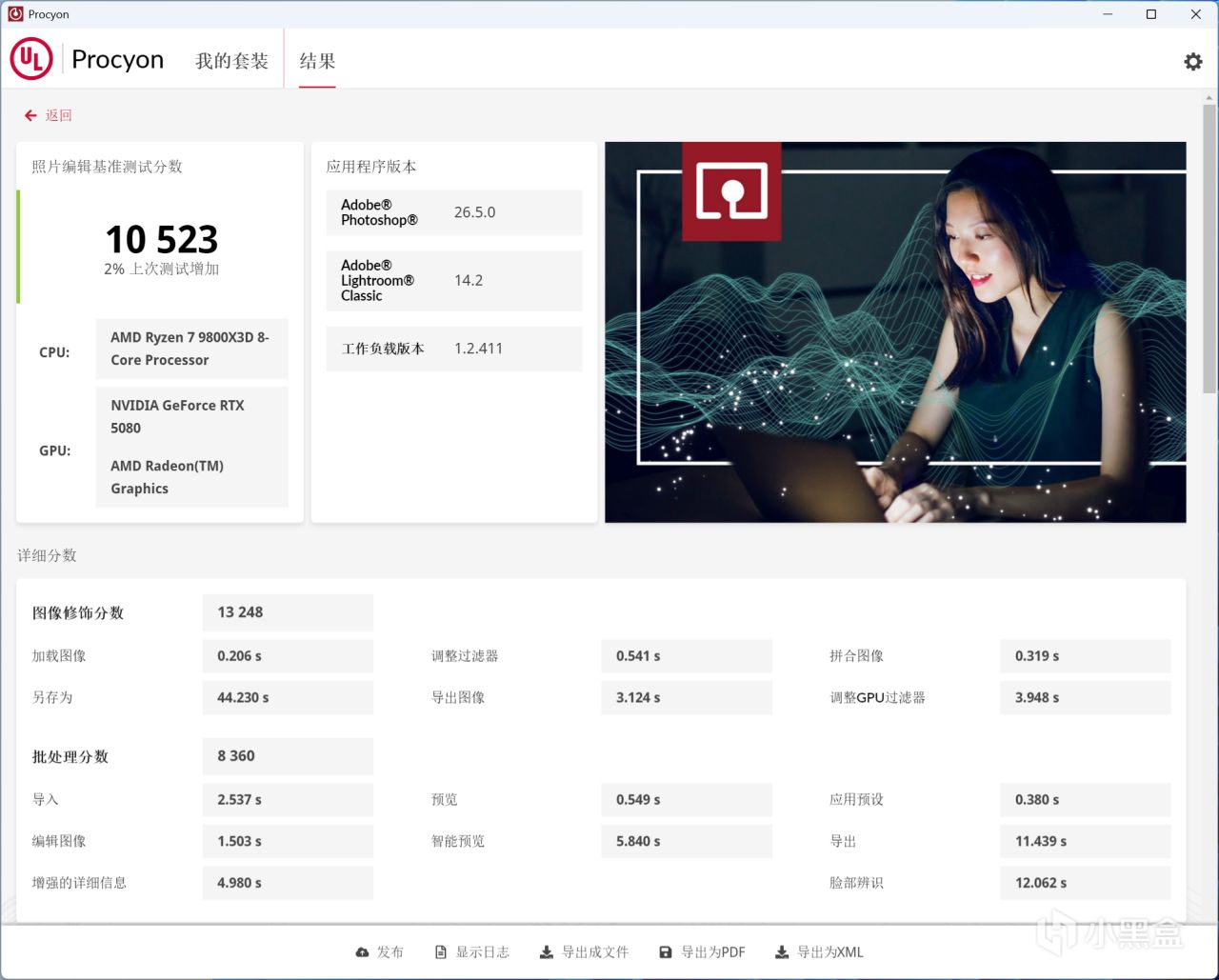Image resolution: width=1219 pixels, height=980 pixels.
Task: Maximize the Procyon window
Action: (x=1151, y=14)
